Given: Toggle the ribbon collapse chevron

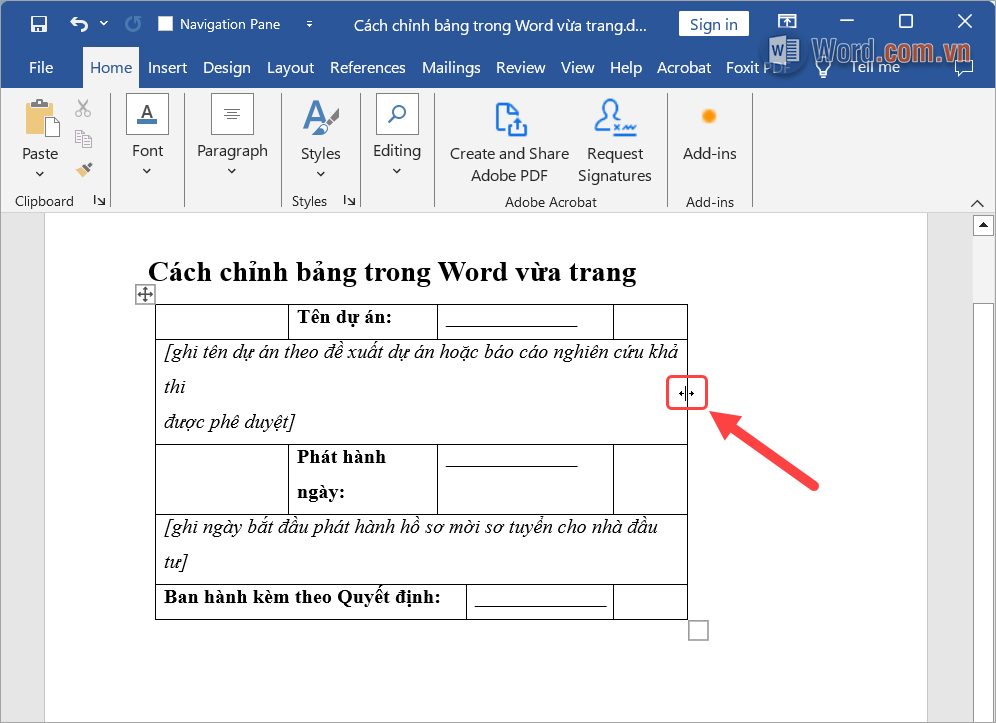Looking at the screenshot, I should point(977,203).
